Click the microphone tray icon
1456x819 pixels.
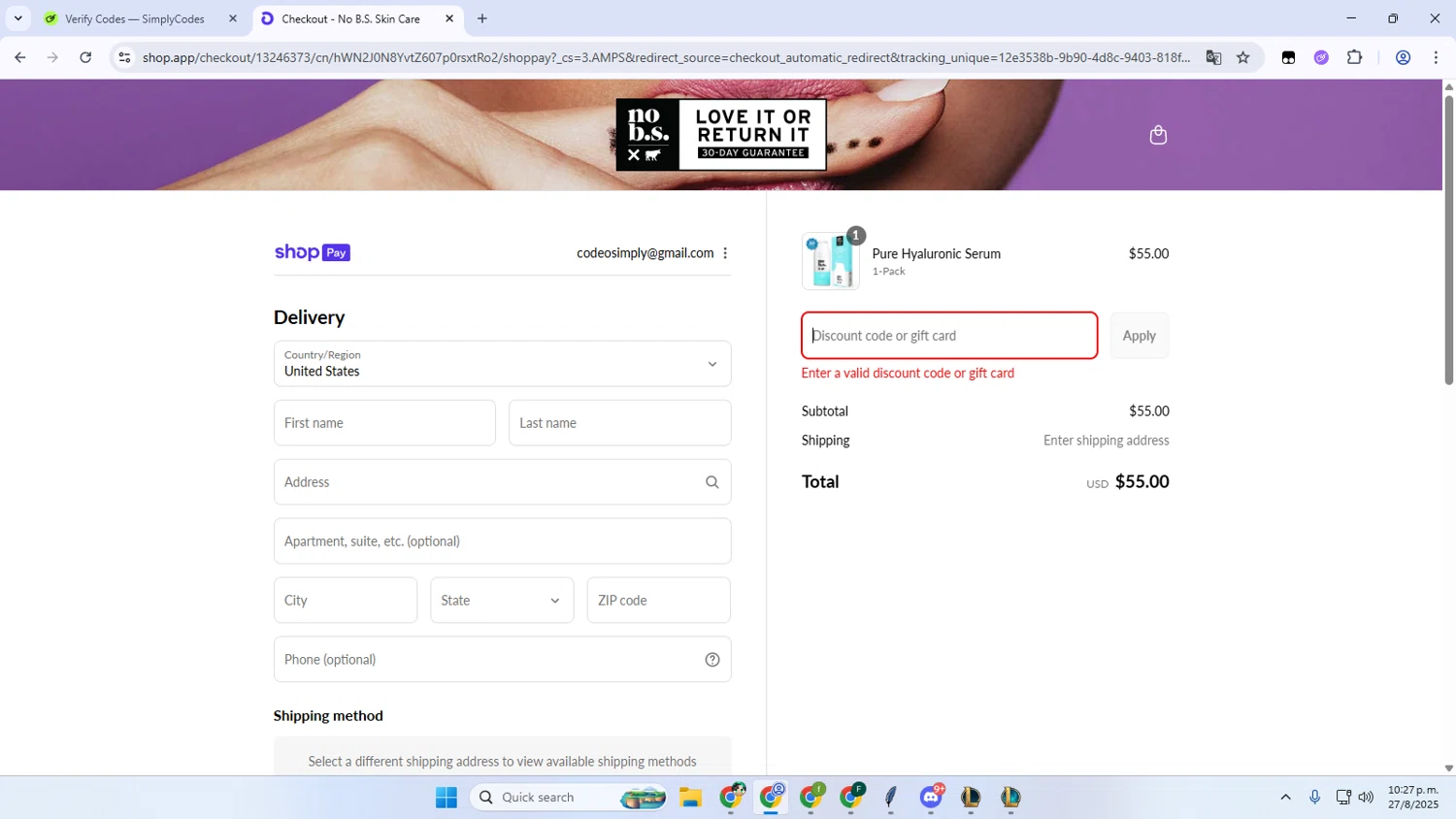pos(1314,798)
